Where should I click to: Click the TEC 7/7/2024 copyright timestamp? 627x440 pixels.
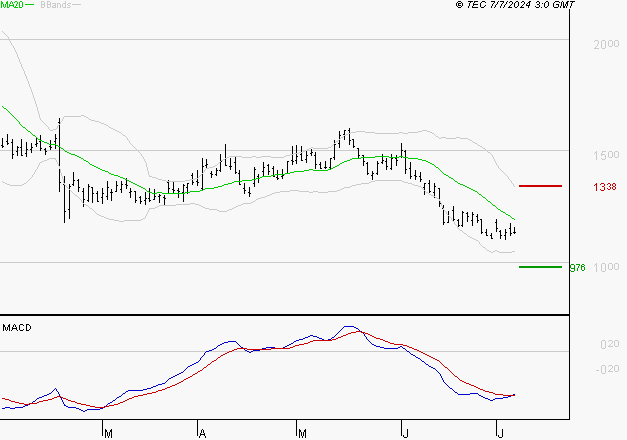coord(515,5)
